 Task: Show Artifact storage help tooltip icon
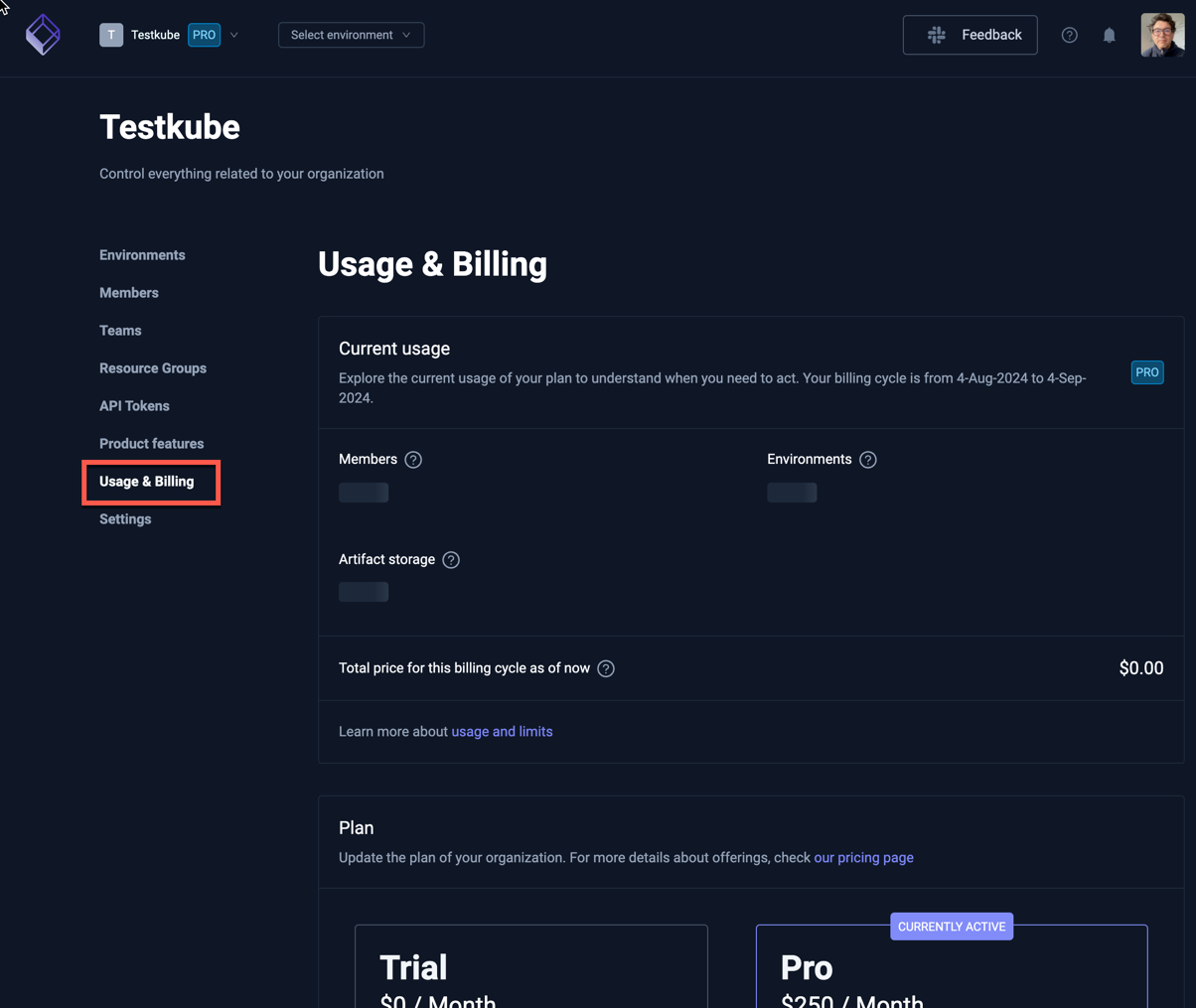click(451, 560)
